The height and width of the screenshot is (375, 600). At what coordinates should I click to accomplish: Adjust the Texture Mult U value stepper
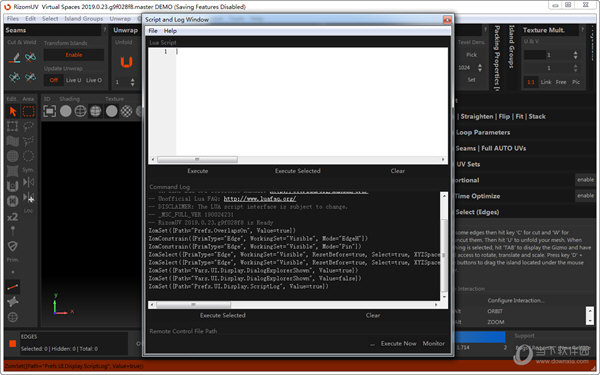click(x=576, y=55)
